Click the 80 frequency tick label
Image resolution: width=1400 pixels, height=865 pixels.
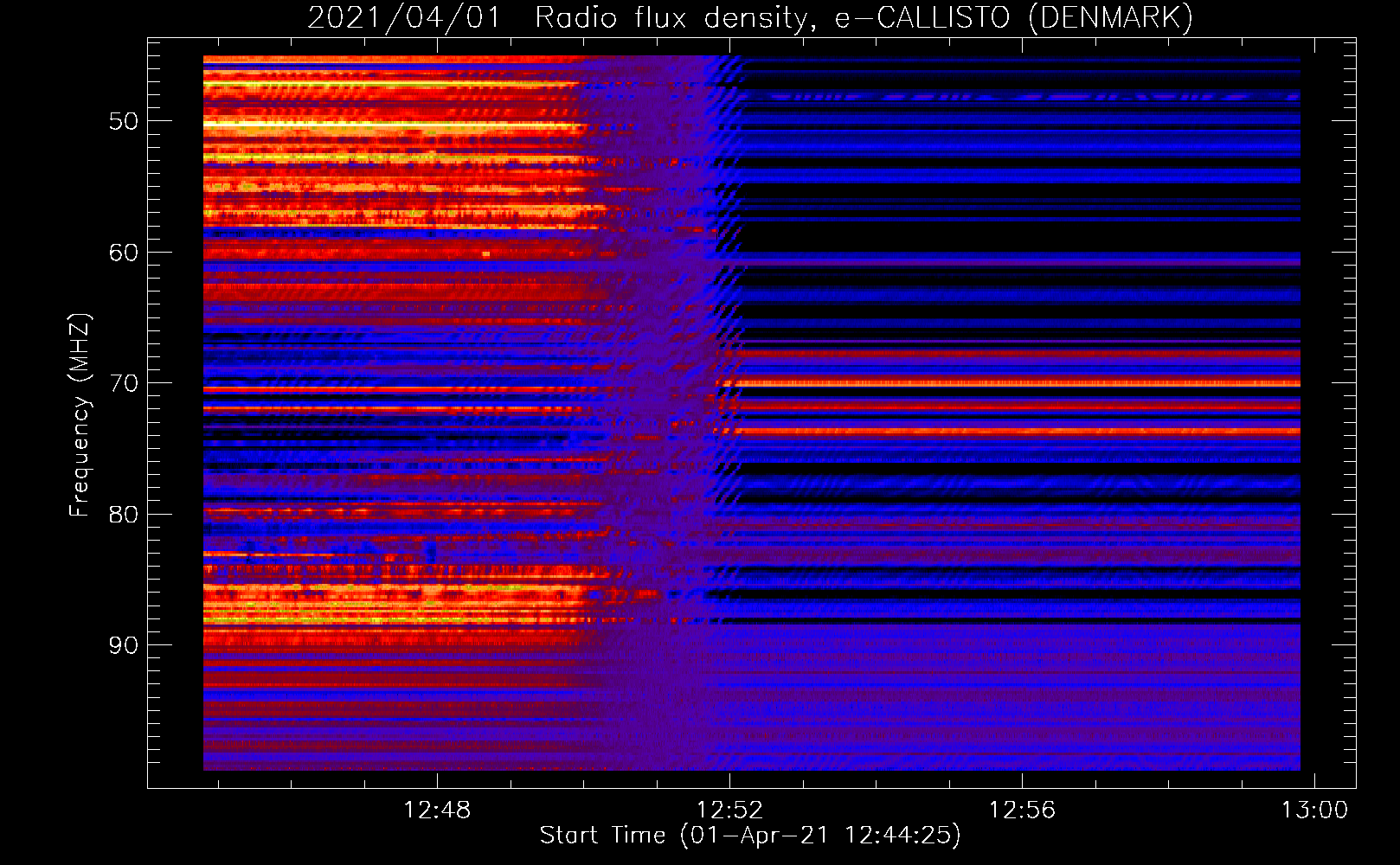click(x=124, y=515)
